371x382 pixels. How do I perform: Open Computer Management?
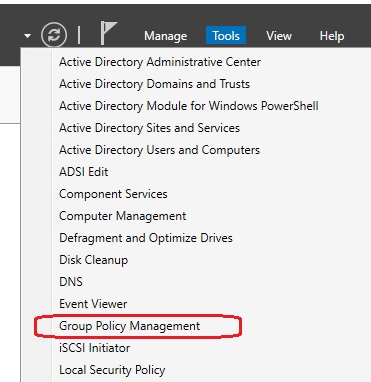point(123,216)
